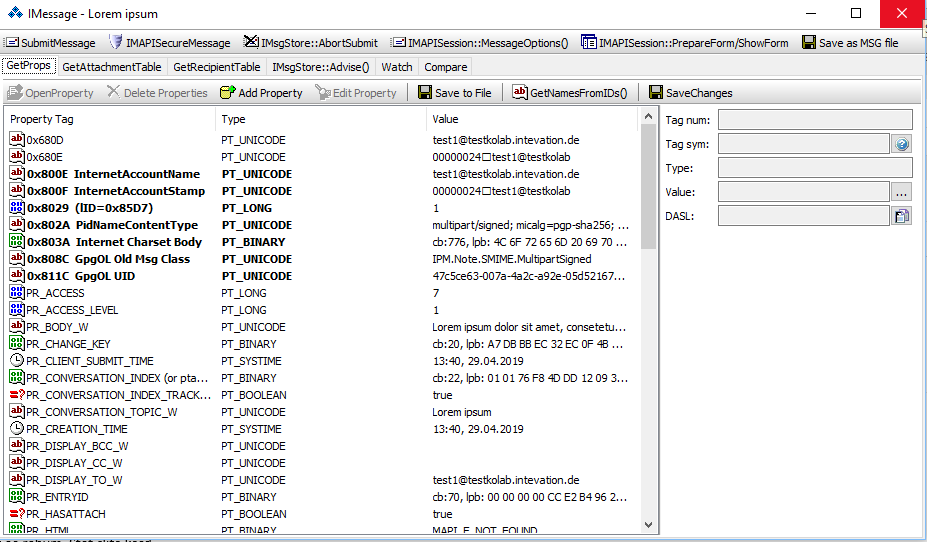This screenshot has height=542, width=927.
Task: Open the GetRecipientTable tab
Action: click(x=217, y=67)
